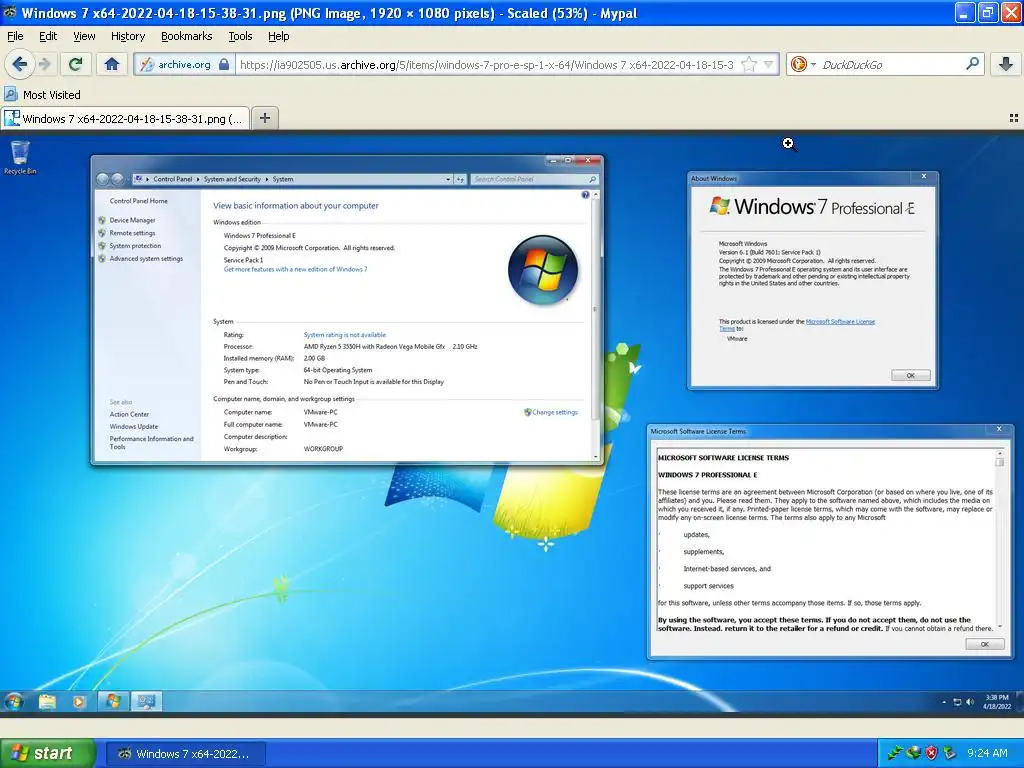The height and width of the screenshot is (768, 1024).
Task: Reload the current page
Action: click(x=76, y=64)
